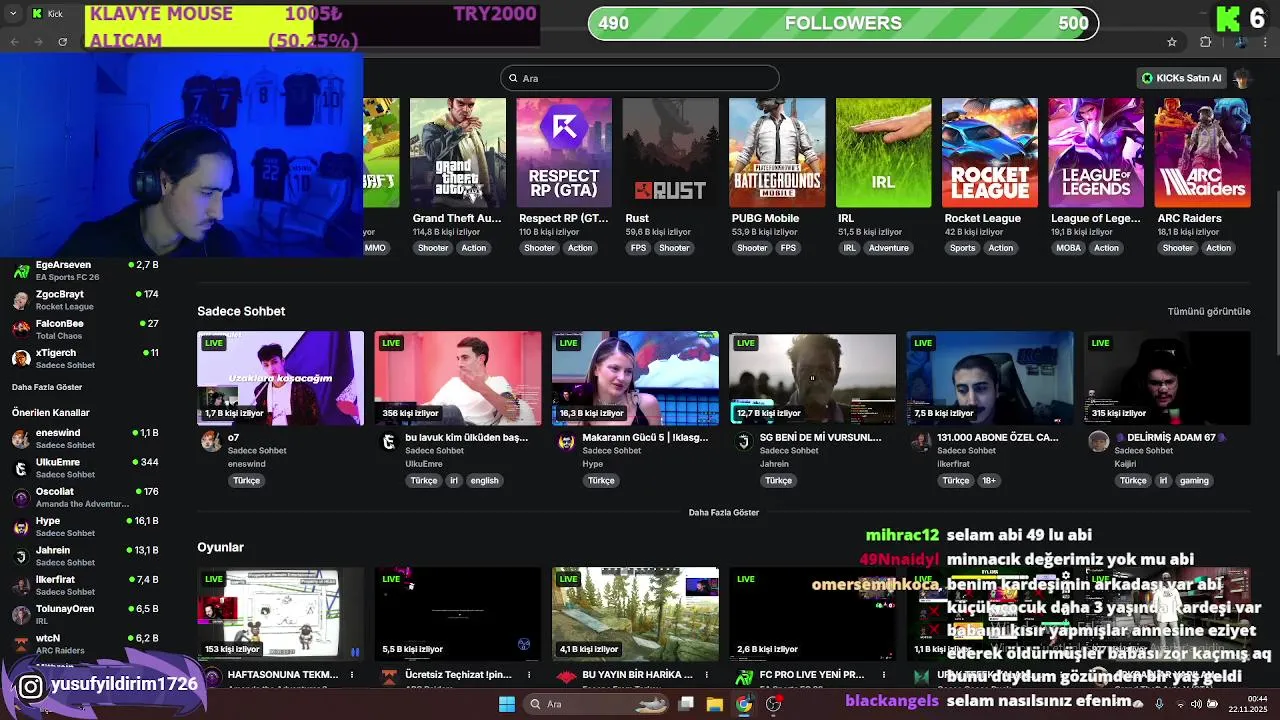The width and height of the screenshot is (1280, 720).
Task: Open Chrome from the taskbar
Action: pos(744,704)
